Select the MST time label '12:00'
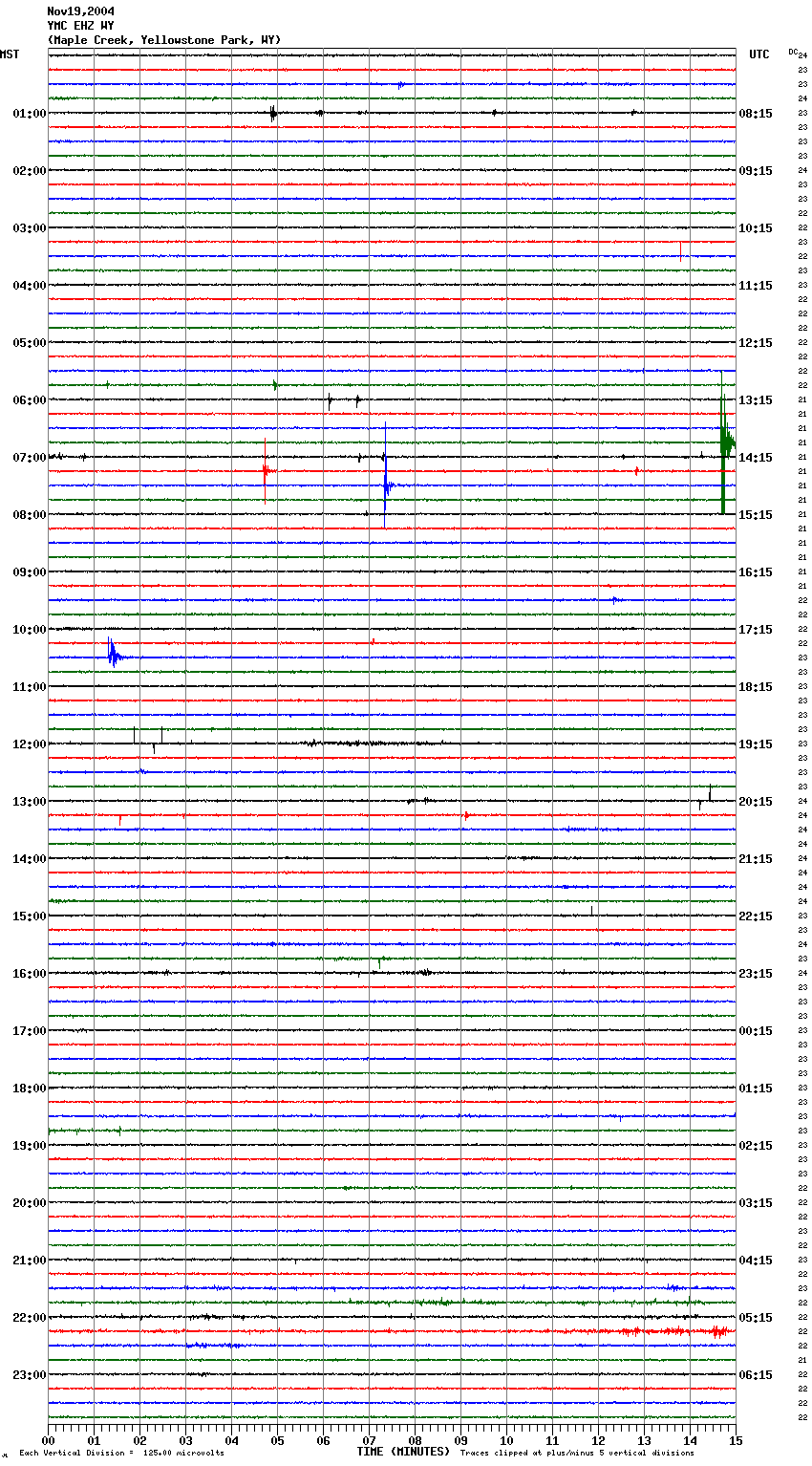The width and height of the screenshot is (812, 1466). [x=30, y=744]
